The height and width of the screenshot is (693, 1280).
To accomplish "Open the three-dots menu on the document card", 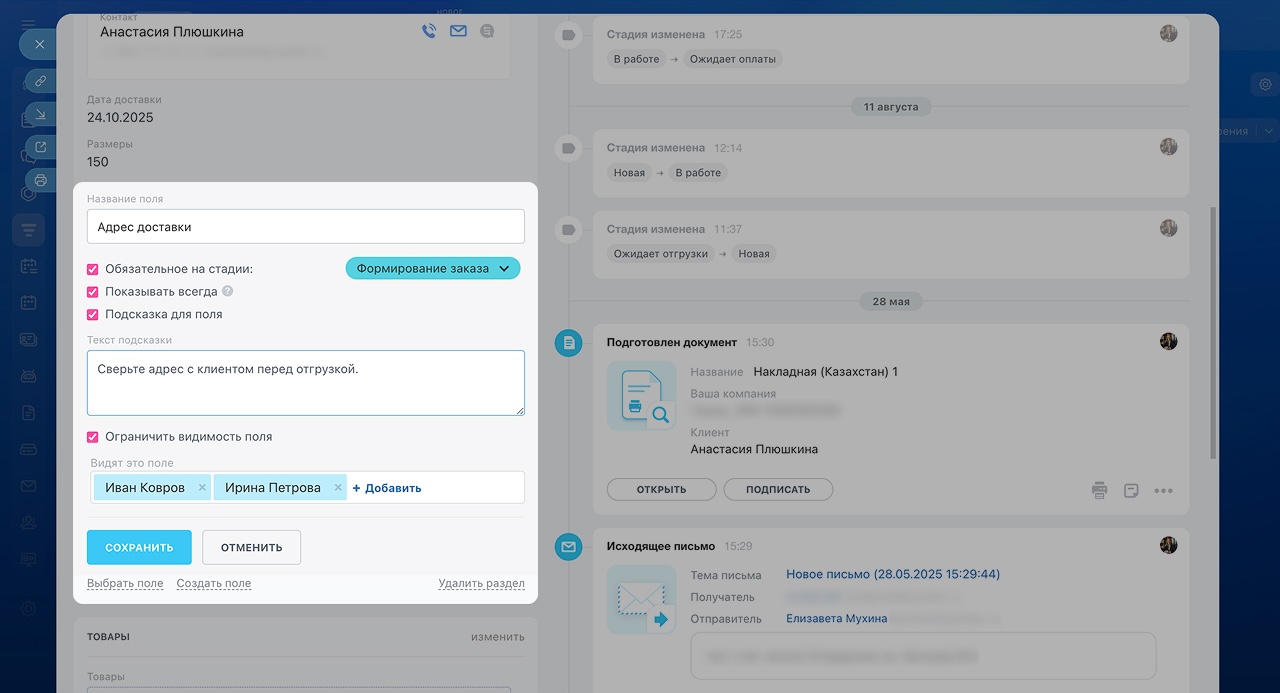I will pyautogui.click(x=1163, y=490).
